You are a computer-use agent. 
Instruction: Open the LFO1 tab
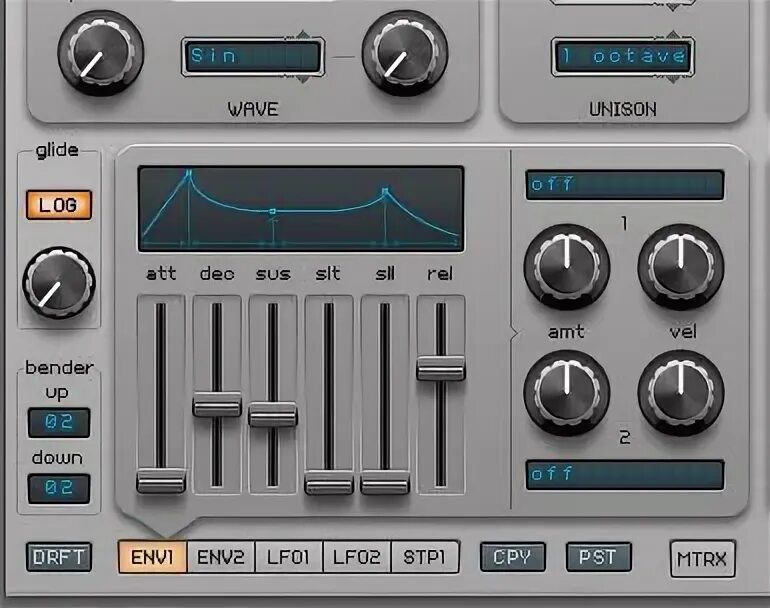[288, 557]
